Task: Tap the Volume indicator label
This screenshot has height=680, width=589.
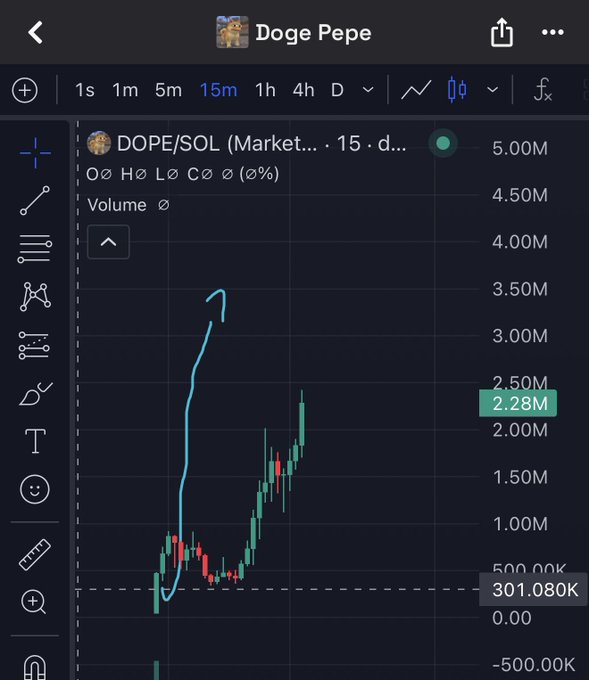Action: (x=117, y=205)
